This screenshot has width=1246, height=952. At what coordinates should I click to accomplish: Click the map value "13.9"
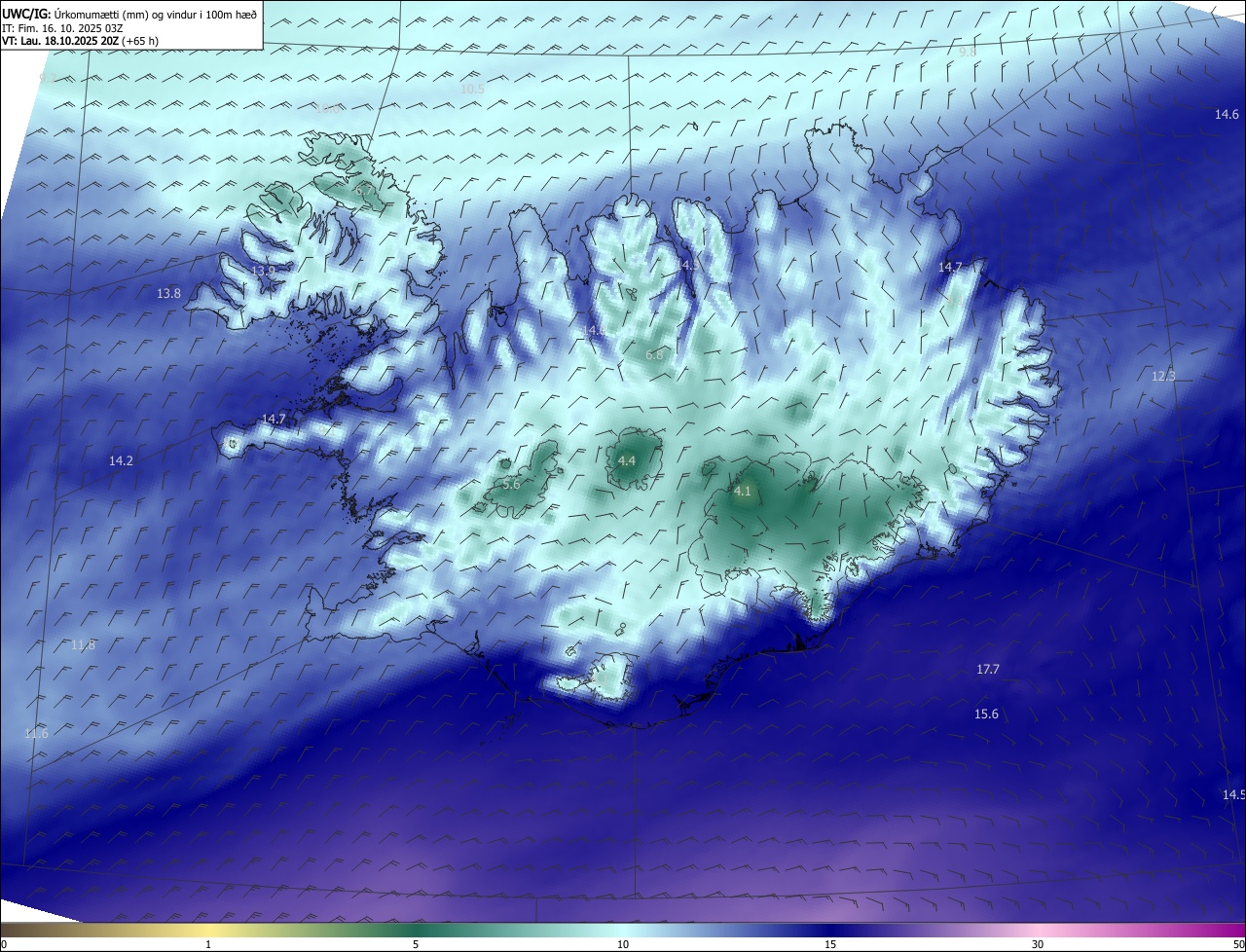(x=263, y=271)
